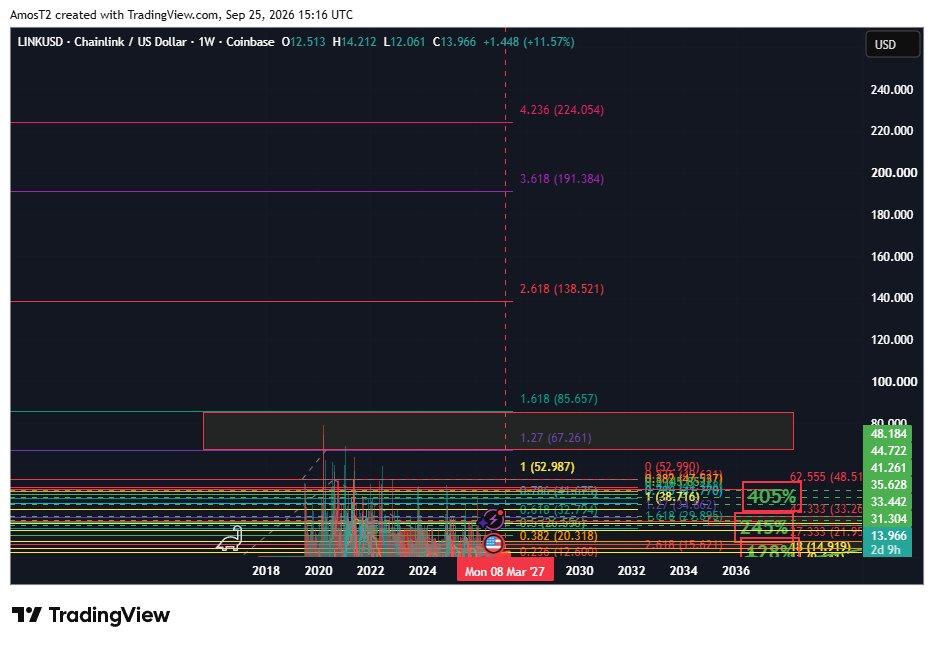Click the green 33.442 price tag
Screen dimensions: 934x645
pos(888,501)
